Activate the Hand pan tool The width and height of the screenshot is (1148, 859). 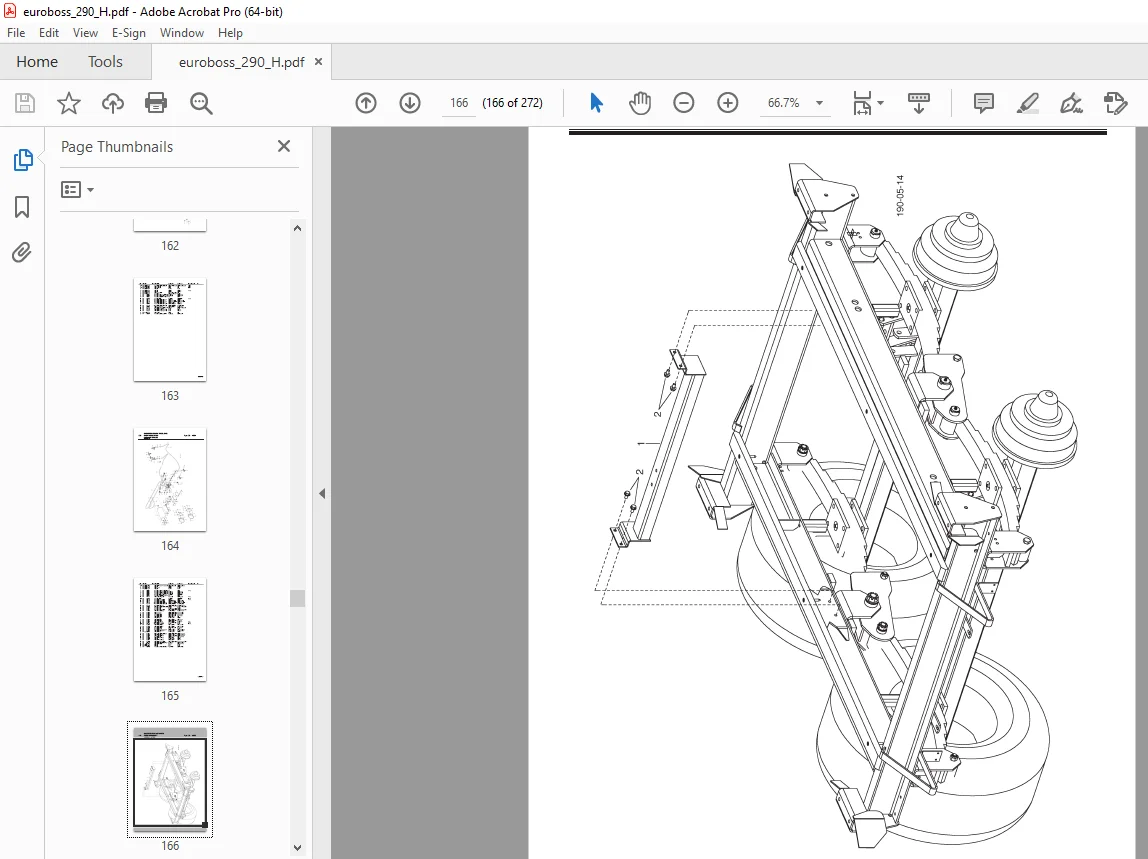640,103
